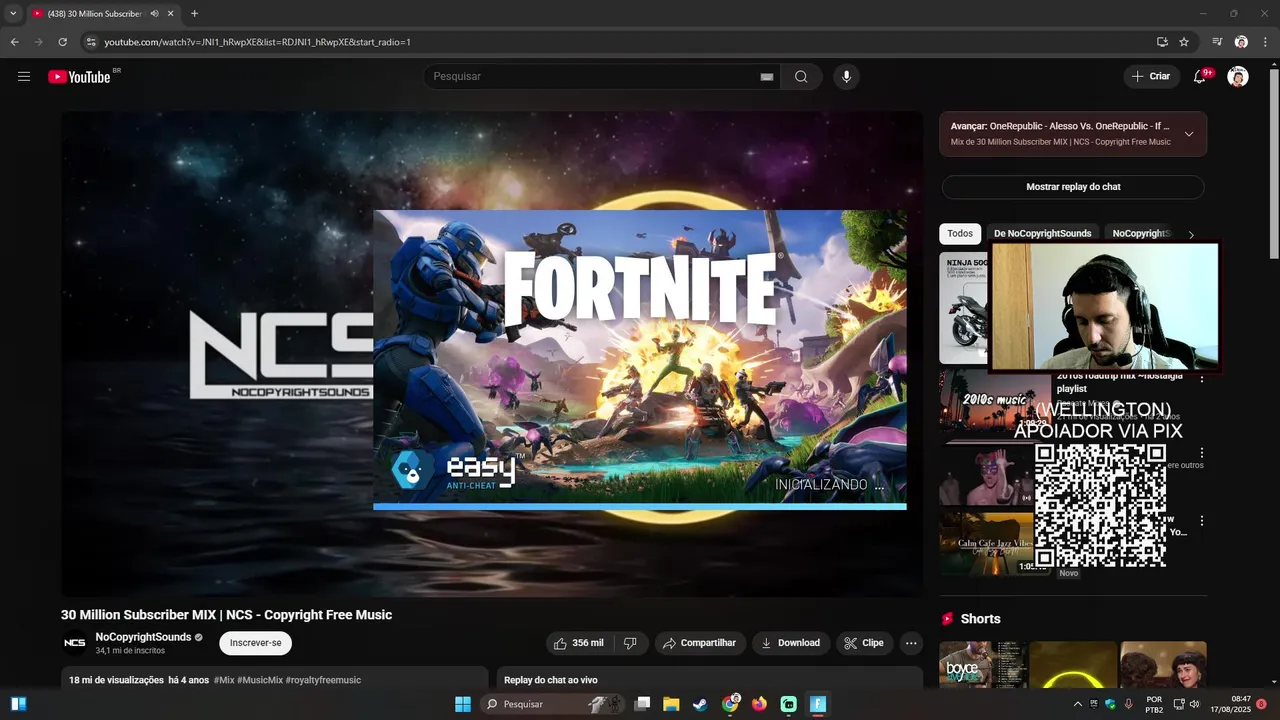Show more filter chips with the arrow

tap(1190, 234)
